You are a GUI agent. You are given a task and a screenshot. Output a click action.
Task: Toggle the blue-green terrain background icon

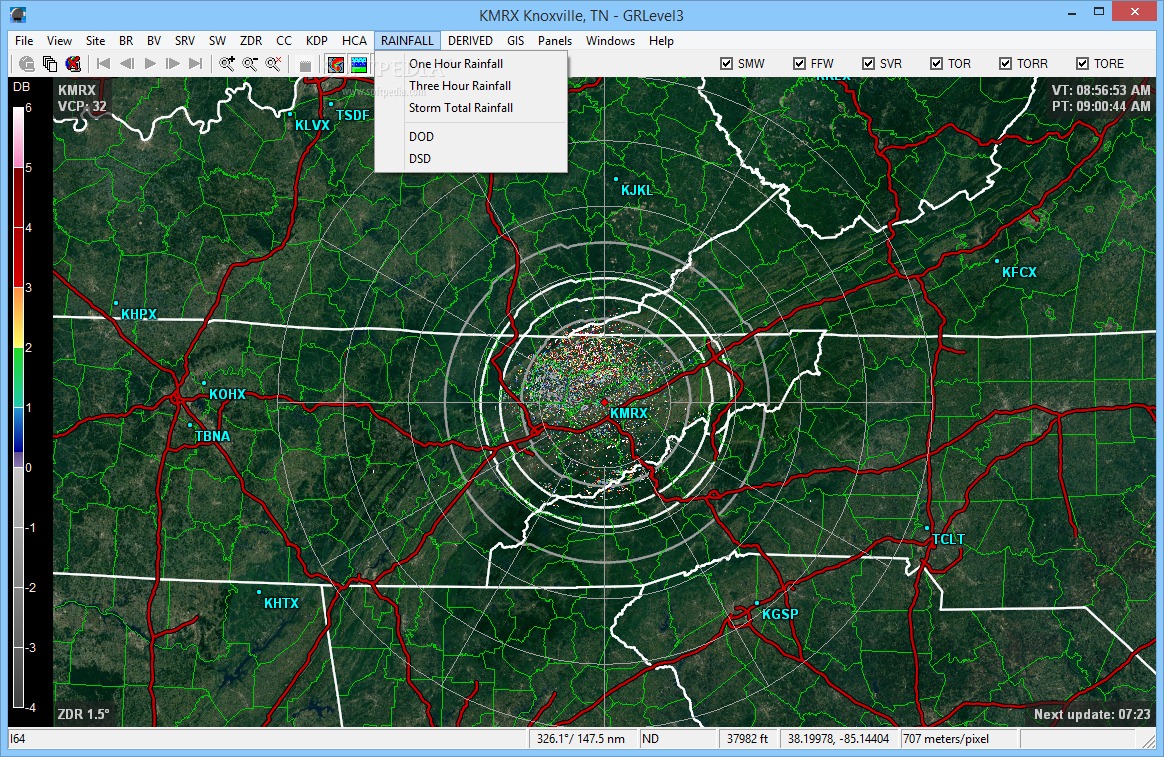(x=359, y=65)
